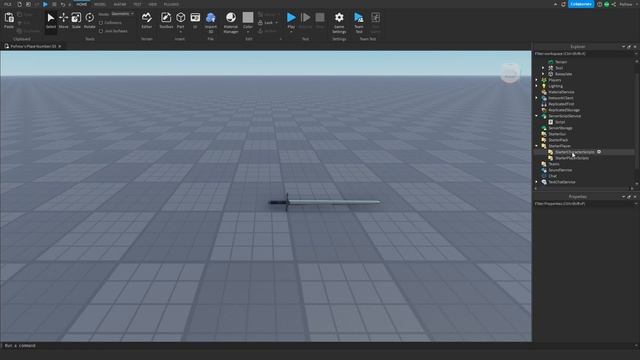Select StarterCharacterScripts in Explorer
640x360 pixels.
pos(574,152)
